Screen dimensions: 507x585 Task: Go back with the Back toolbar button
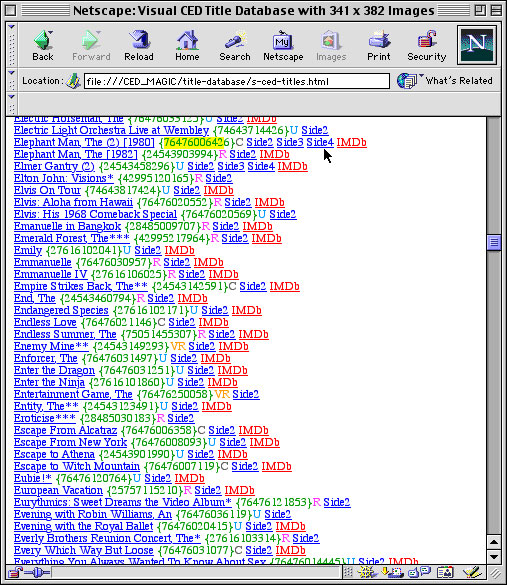coord(43,46)
